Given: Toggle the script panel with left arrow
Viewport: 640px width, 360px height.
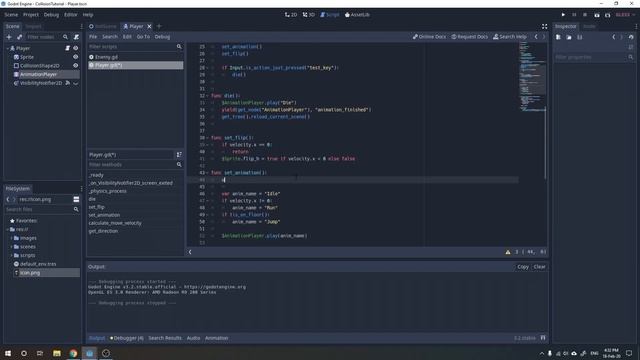Looking at the screenshot, I should 190,252.
